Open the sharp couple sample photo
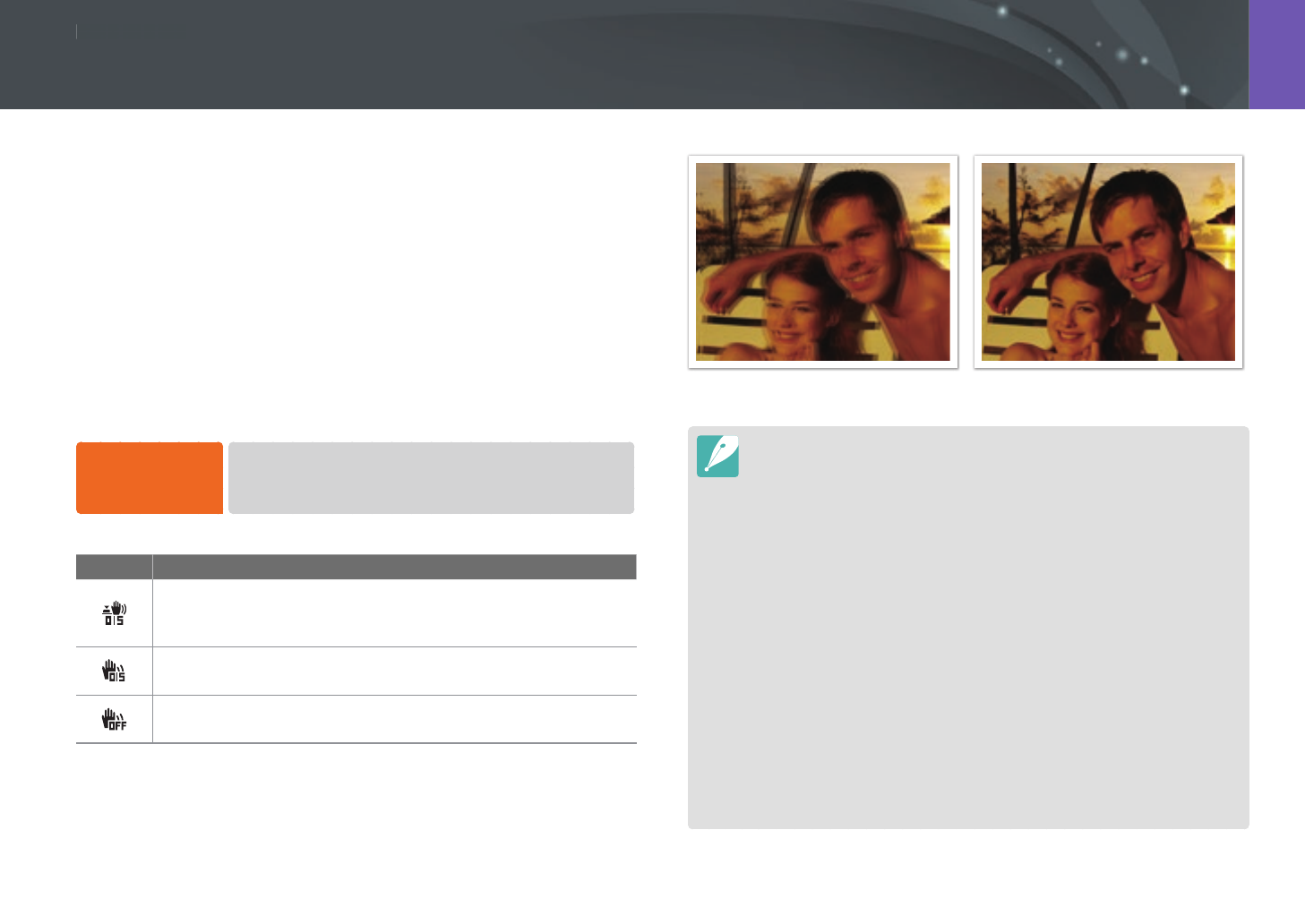Image resolution: width=1305 pixels, height=924 pixels. tap(1108, 261)
